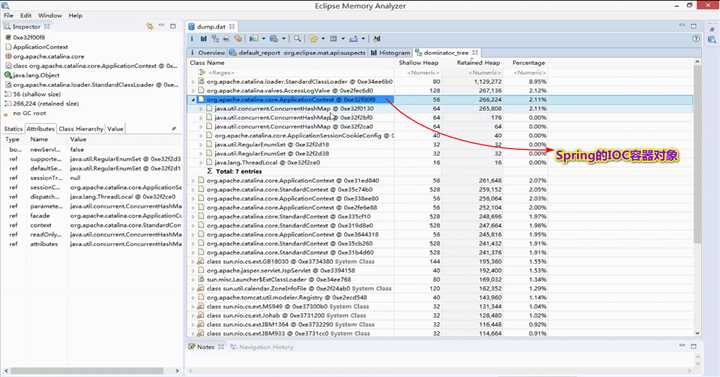720x377 pixels.
Task: Collapse the selected ApplicationContext 0xe32f00f8 row
Action: (x=193, y=100)
